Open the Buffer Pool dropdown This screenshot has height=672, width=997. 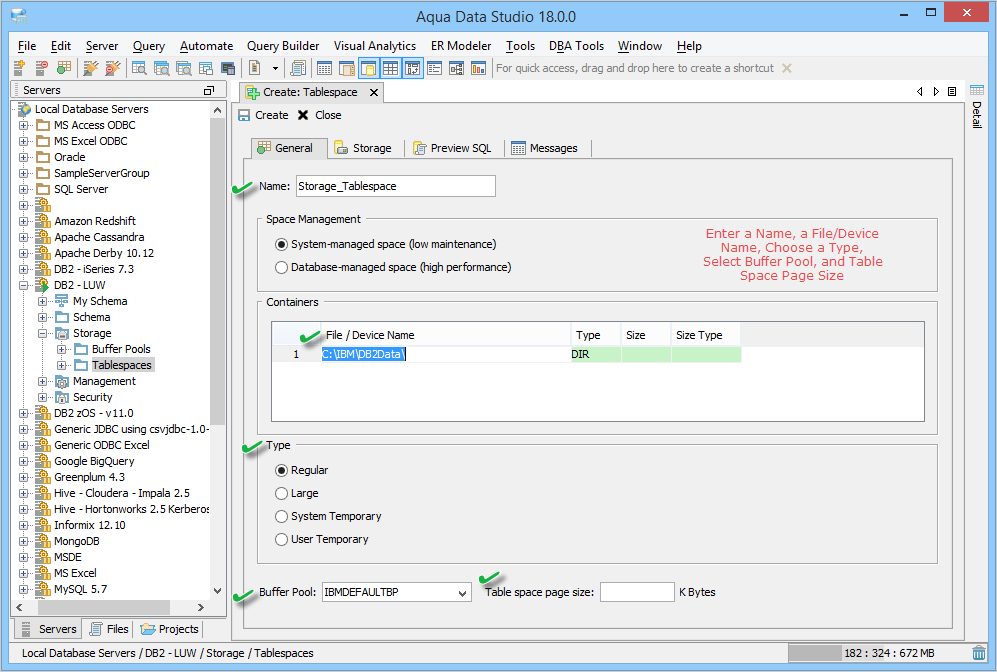click(x=462, y=593)
